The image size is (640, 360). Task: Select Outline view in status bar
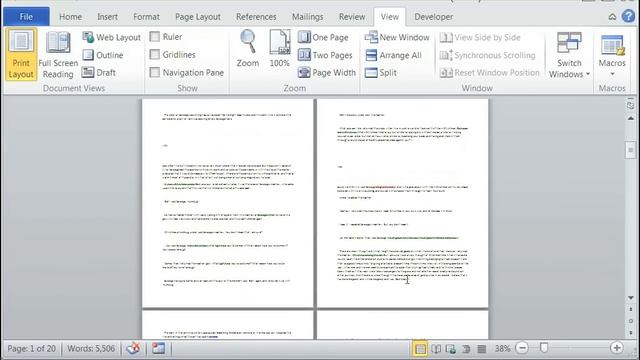pyautogui.click(x=466, y=349)
